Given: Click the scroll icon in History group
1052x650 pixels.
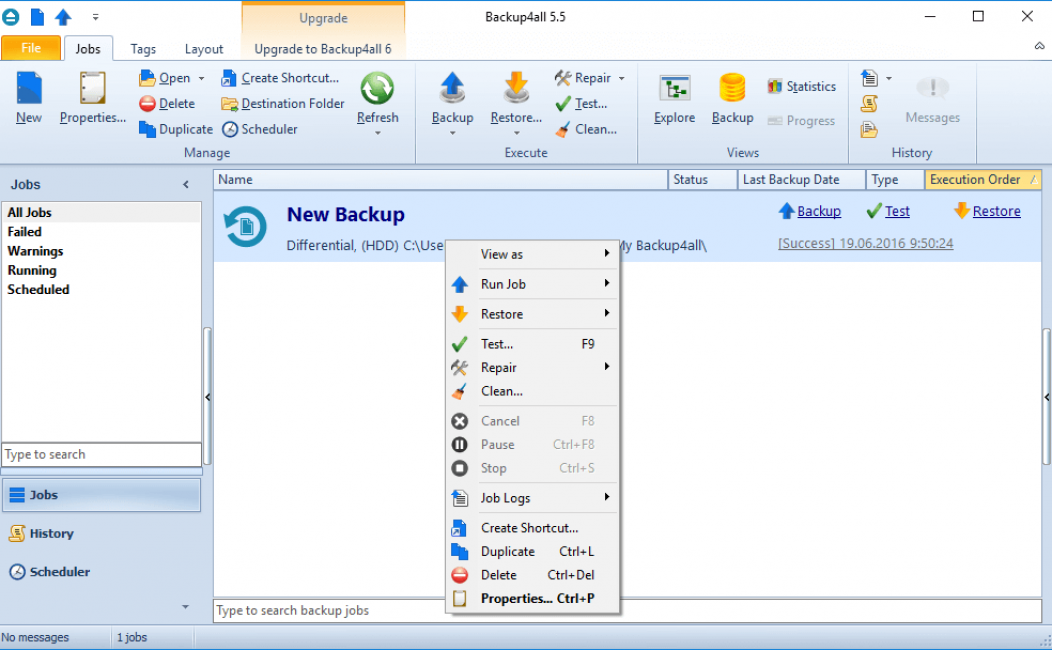Looking at the screenshot, I should point(869,104).
